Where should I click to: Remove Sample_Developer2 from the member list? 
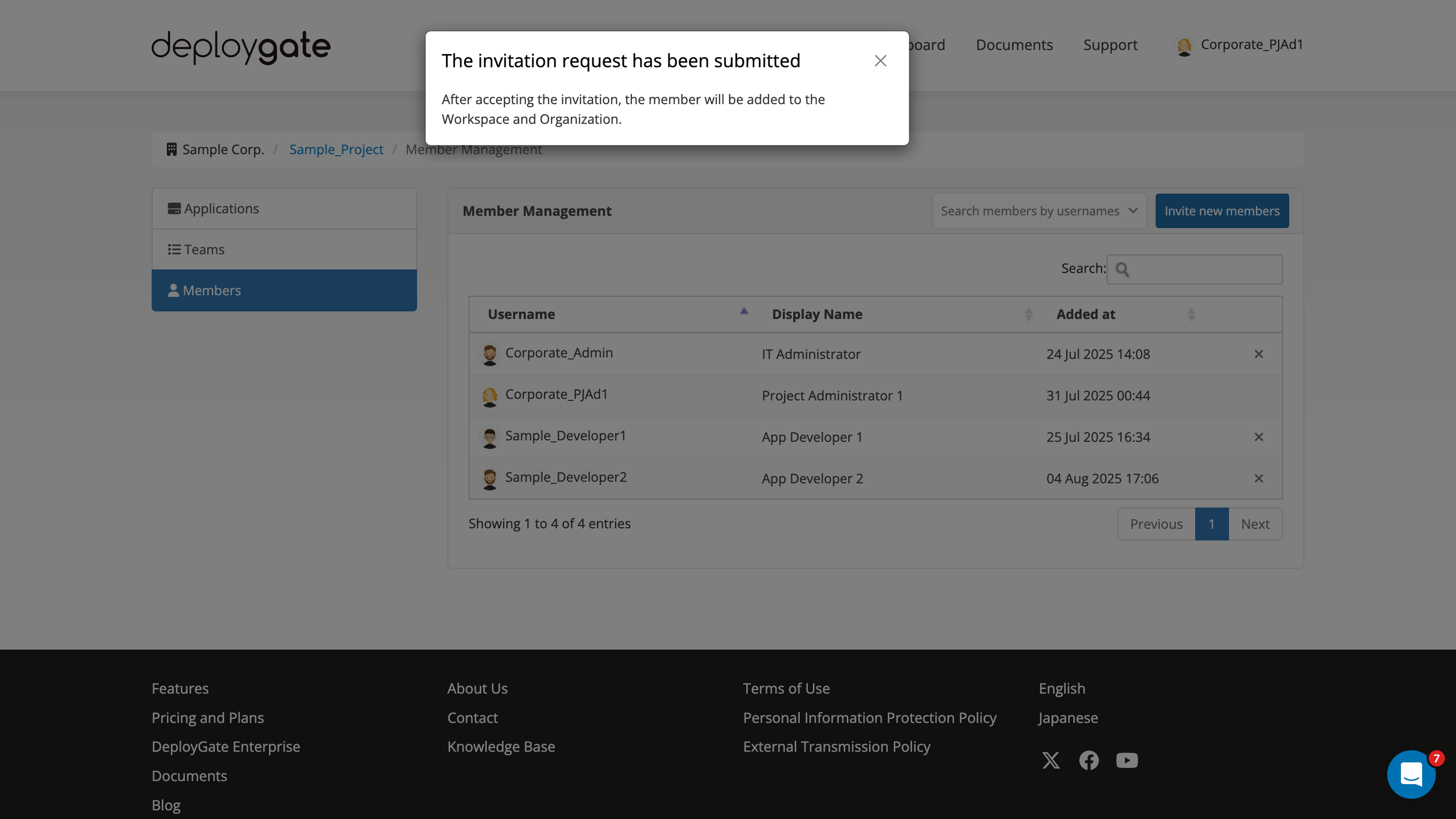point(1259,478)
